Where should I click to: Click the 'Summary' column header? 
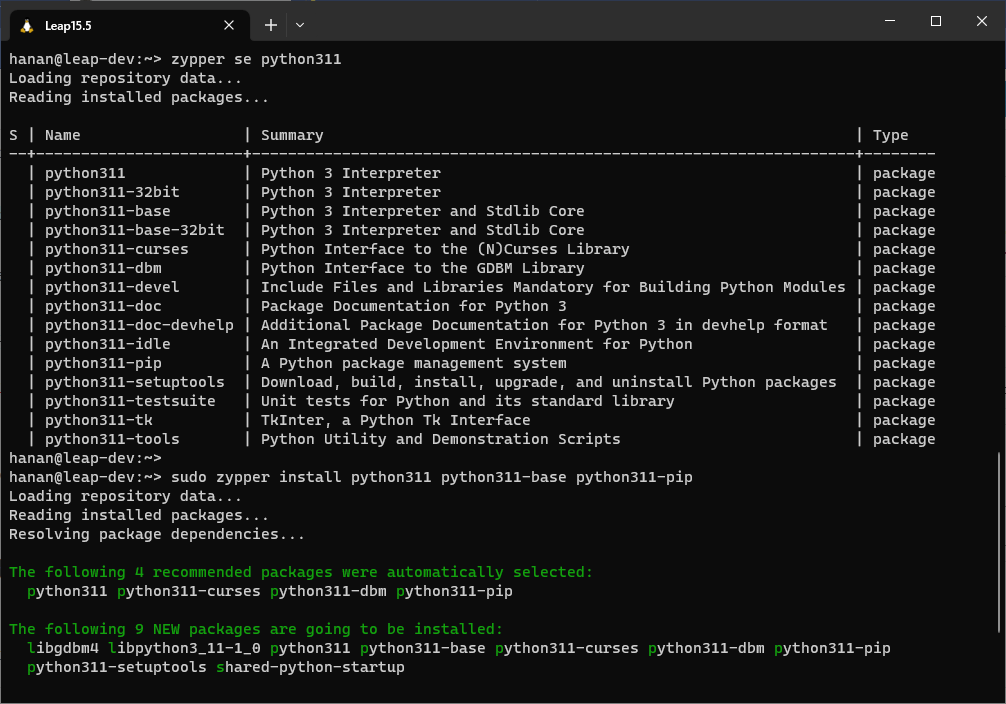(x=292, y=135)
